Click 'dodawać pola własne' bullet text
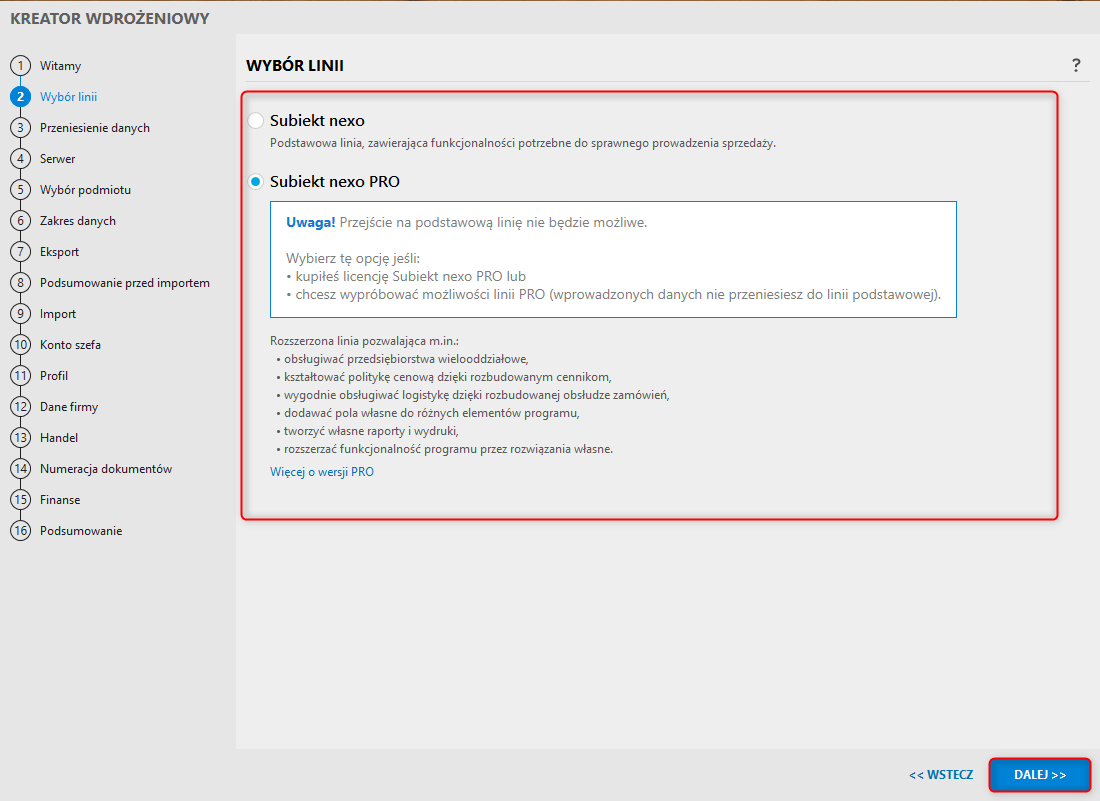1100x801 pixels. click(x=431, y=413)
